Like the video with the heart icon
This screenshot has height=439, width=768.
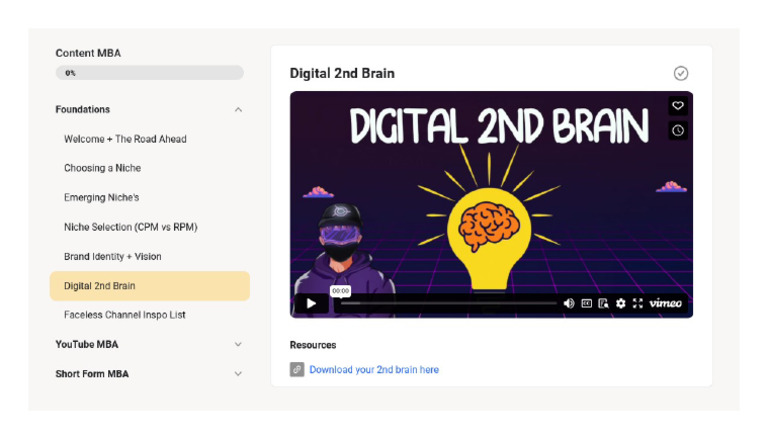pyautogui.click(x=678, y=105)
